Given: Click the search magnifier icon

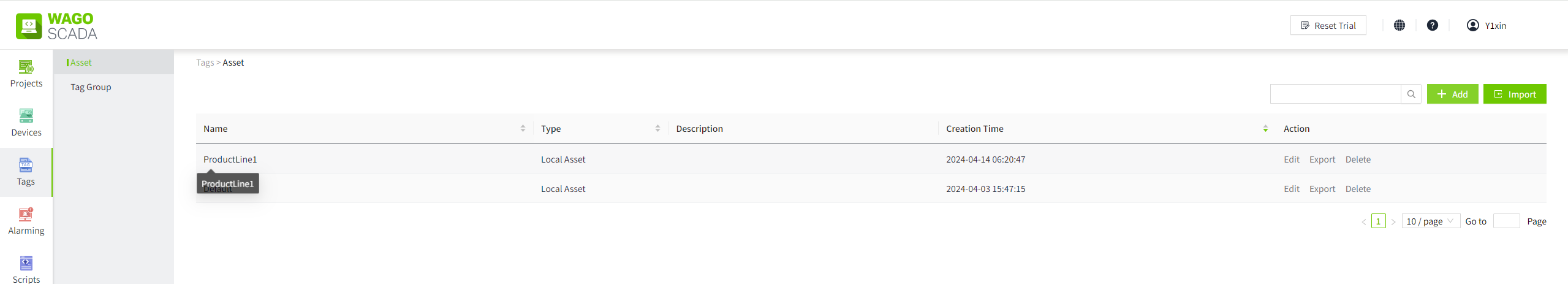Looking at the screenshot, I should 1411,94.
